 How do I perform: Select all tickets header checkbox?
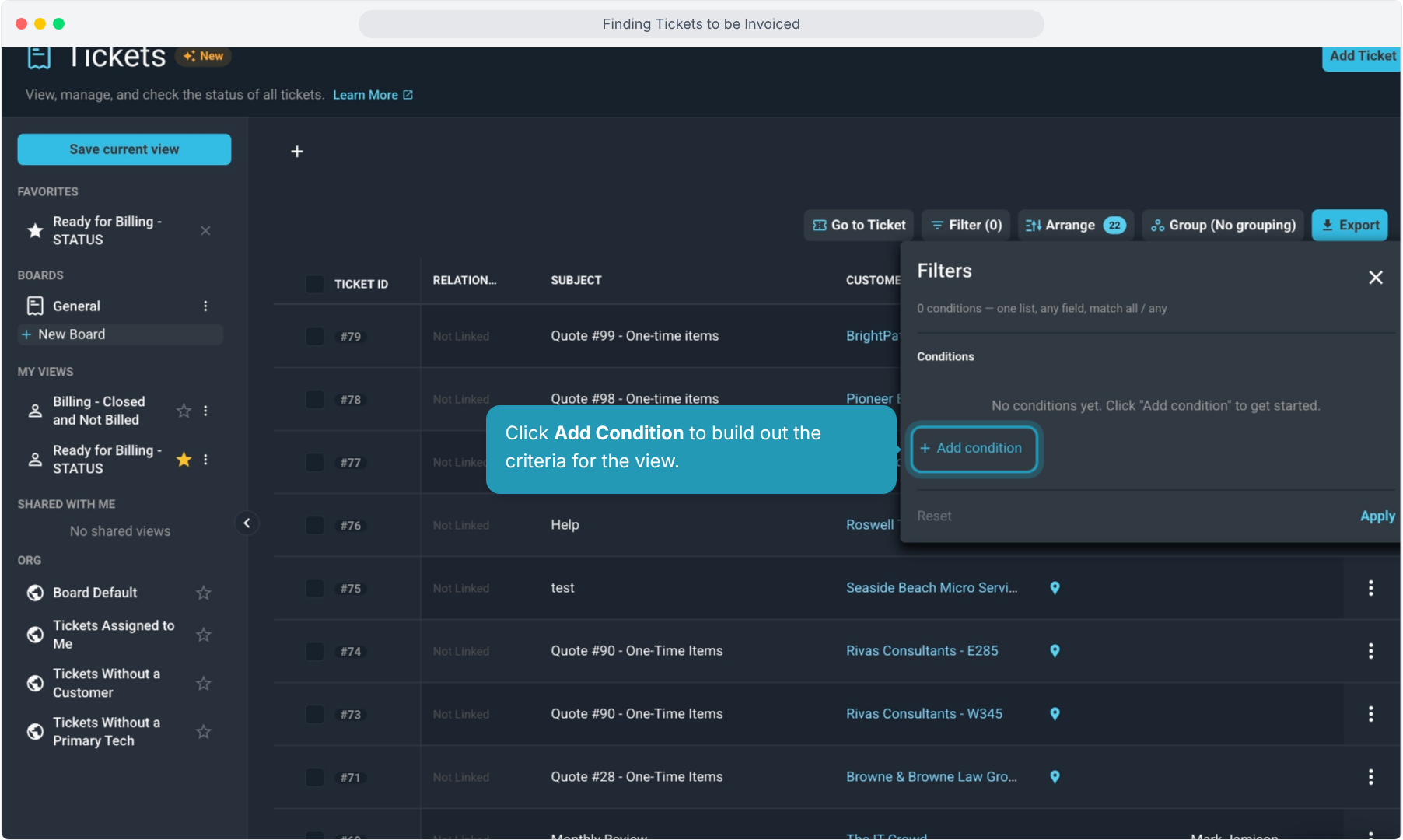point(314,284)
